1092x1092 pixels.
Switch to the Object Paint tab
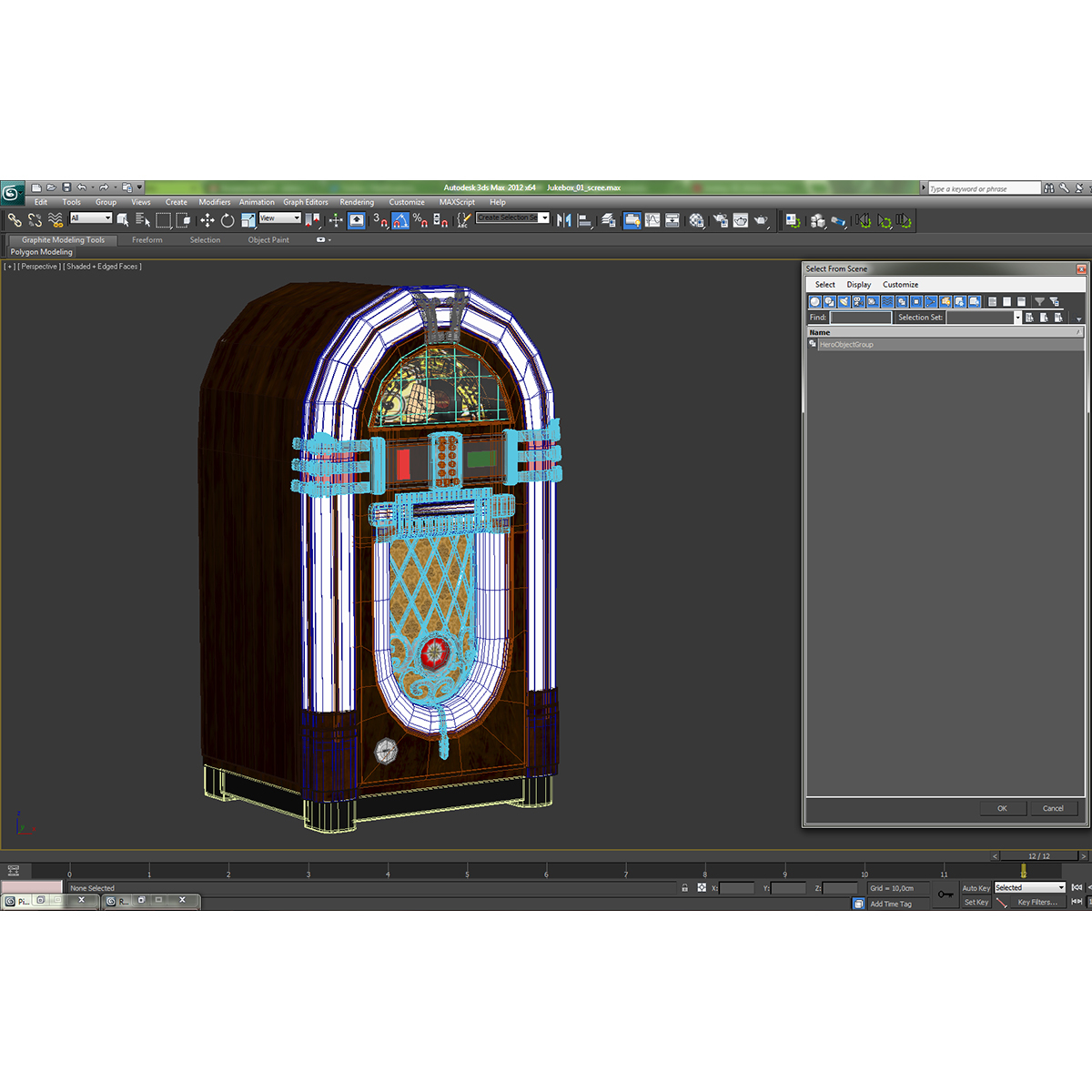268,239
